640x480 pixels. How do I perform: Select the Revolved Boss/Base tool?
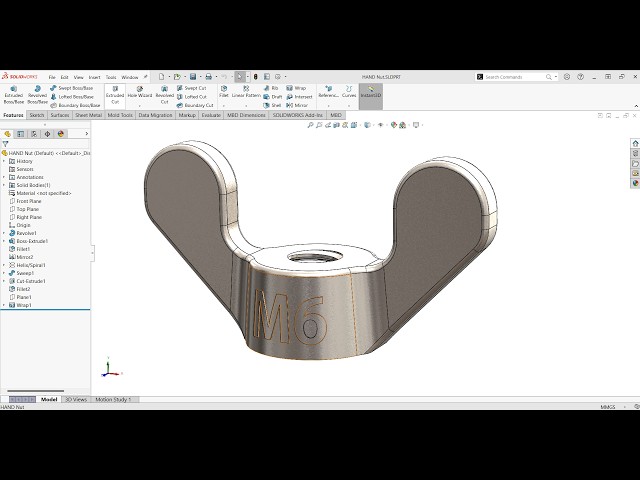tap(38, 95)
